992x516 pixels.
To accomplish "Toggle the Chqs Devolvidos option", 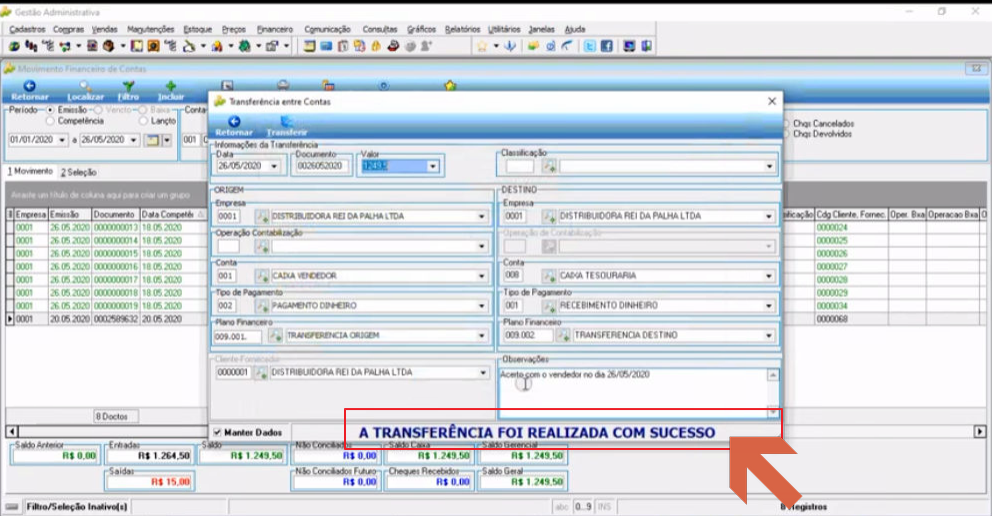I will [x=787, y=134].
